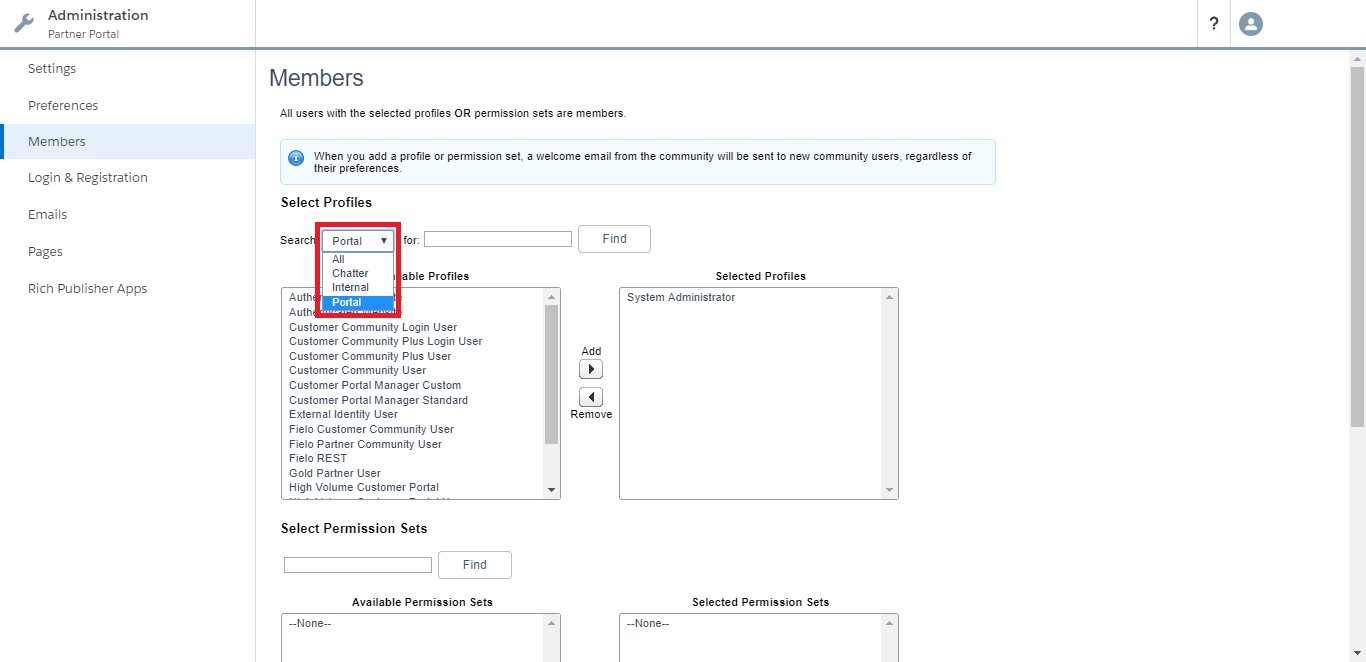Viewport: 1366px width, 662px height.
Task: Click Find button next to profile search
Action: [614, 239]
